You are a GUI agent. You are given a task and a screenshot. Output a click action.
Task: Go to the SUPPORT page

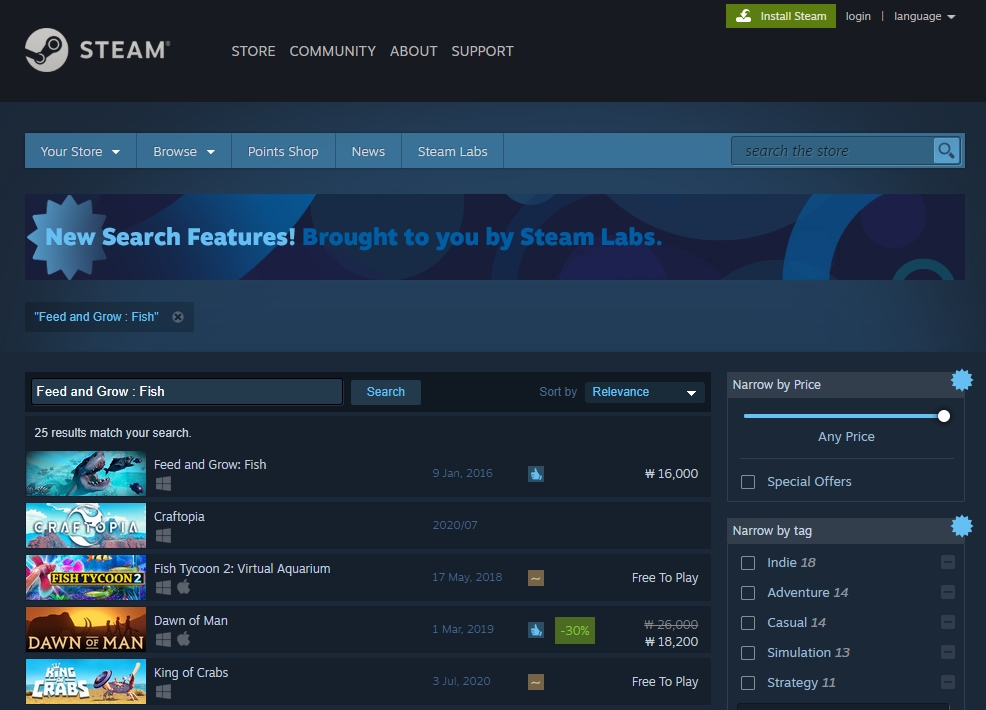[482, 51]
